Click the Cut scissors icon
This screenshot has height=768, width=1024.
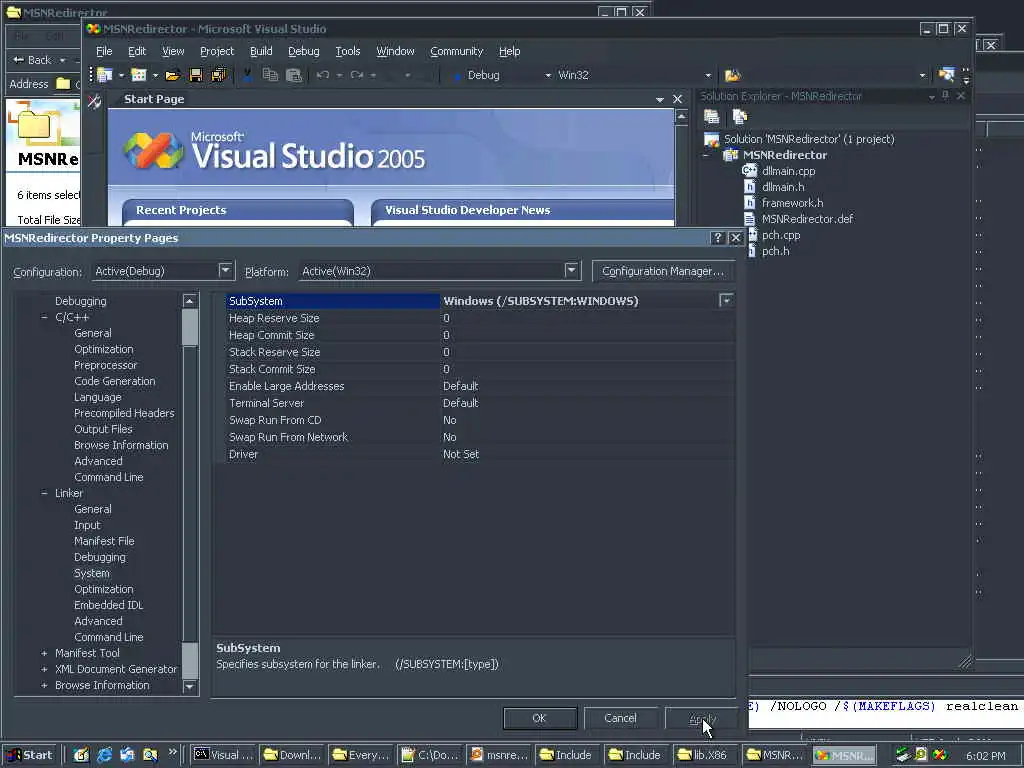click(248, 75)
